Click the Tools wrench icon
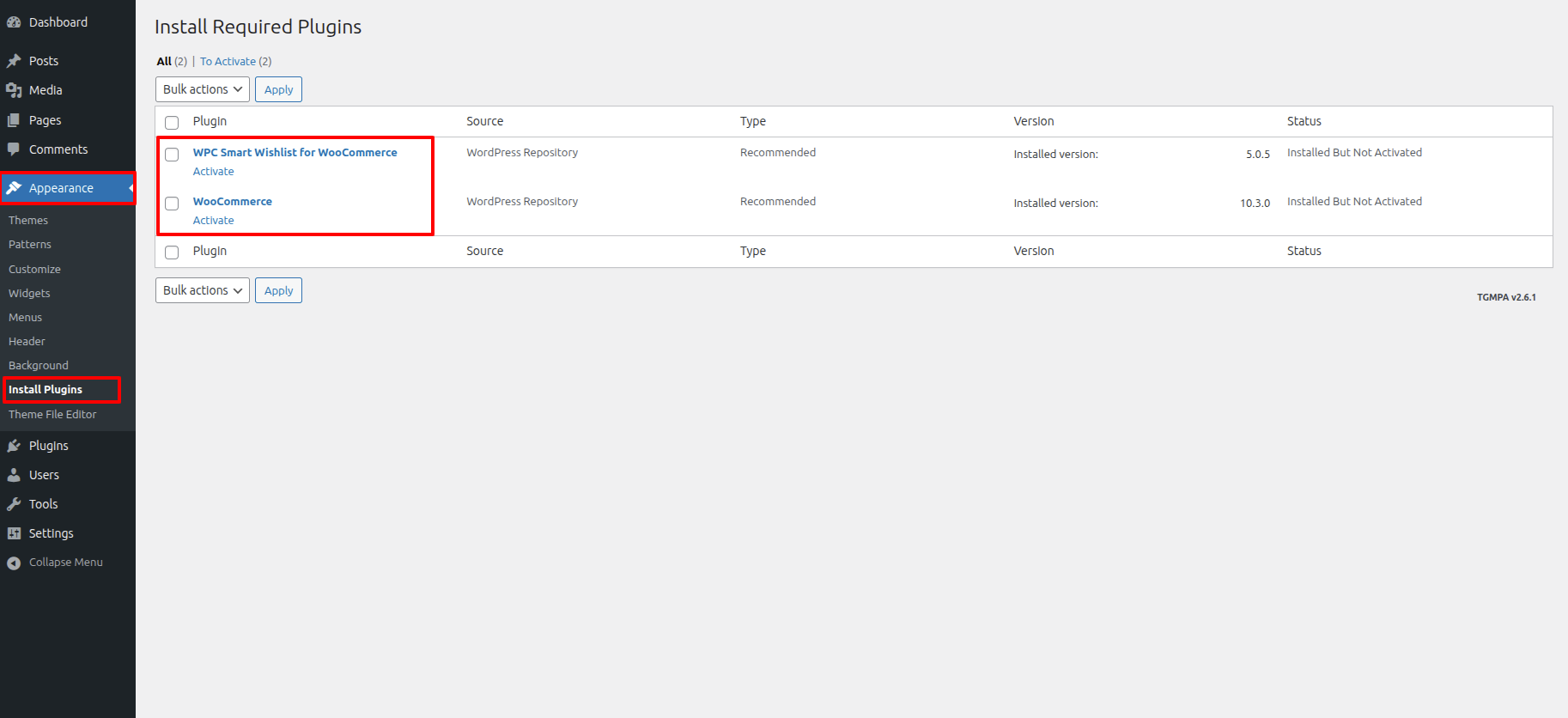Viewport: 1568px width, 718px height. point(14,504)
